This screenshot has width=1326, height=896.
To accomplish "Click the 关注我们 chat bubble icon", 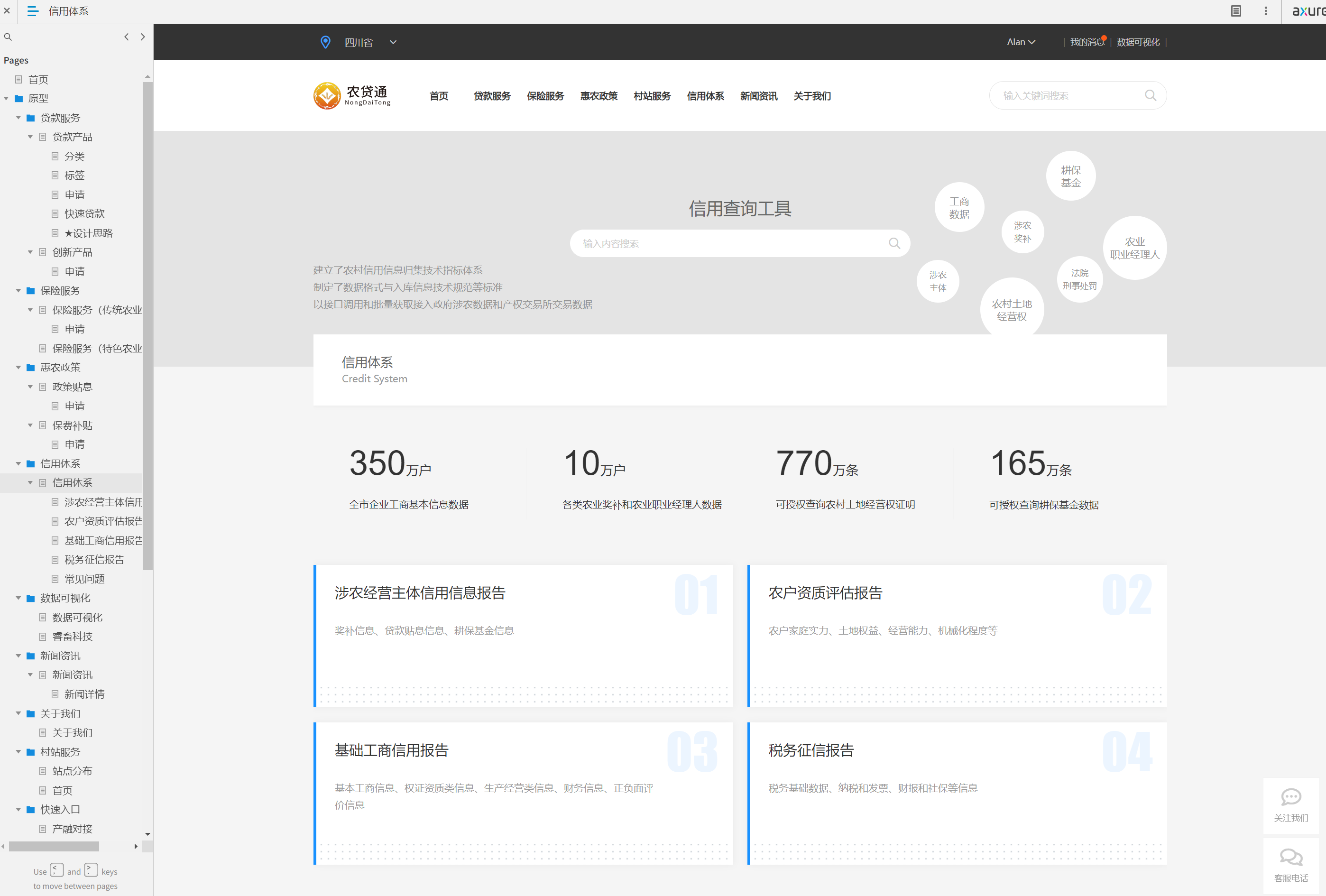I will pyautogui.click(x=1290, y=797).
